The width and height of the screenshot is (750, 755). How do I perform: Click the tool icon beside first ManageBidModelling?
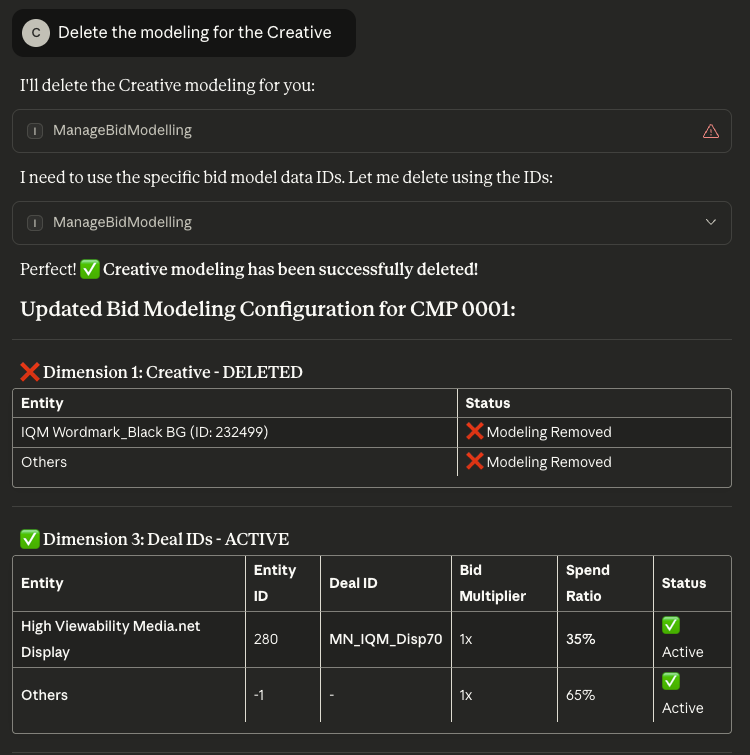35,130
